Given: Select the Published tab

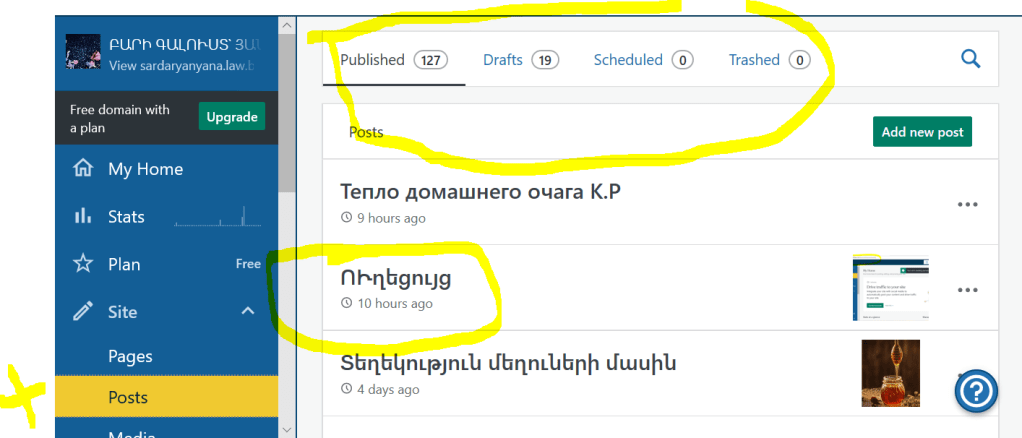Looking at the screenshot, I should pos(391,60).
